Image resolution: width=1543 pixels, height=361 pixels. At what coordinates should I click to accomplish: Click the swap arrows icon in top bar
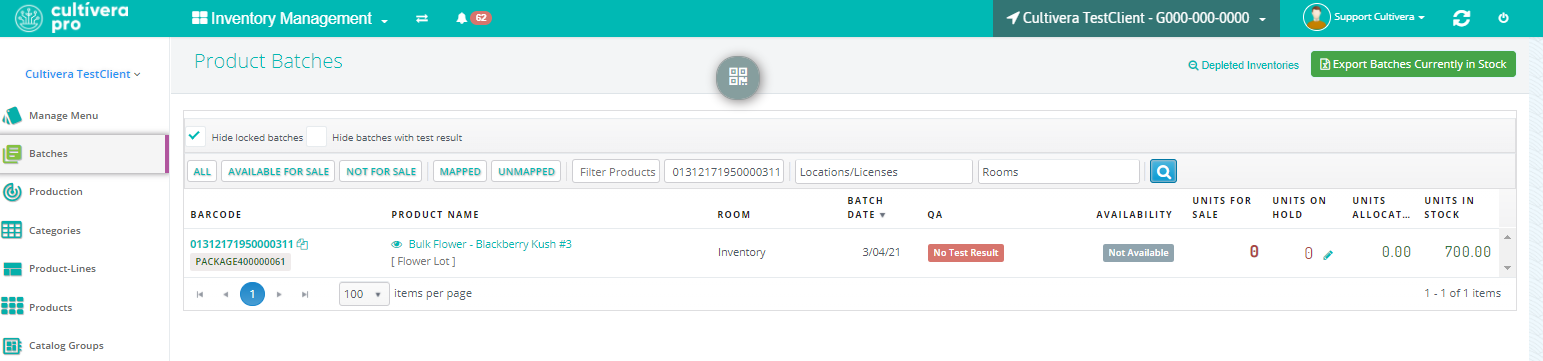coord(422,18)
